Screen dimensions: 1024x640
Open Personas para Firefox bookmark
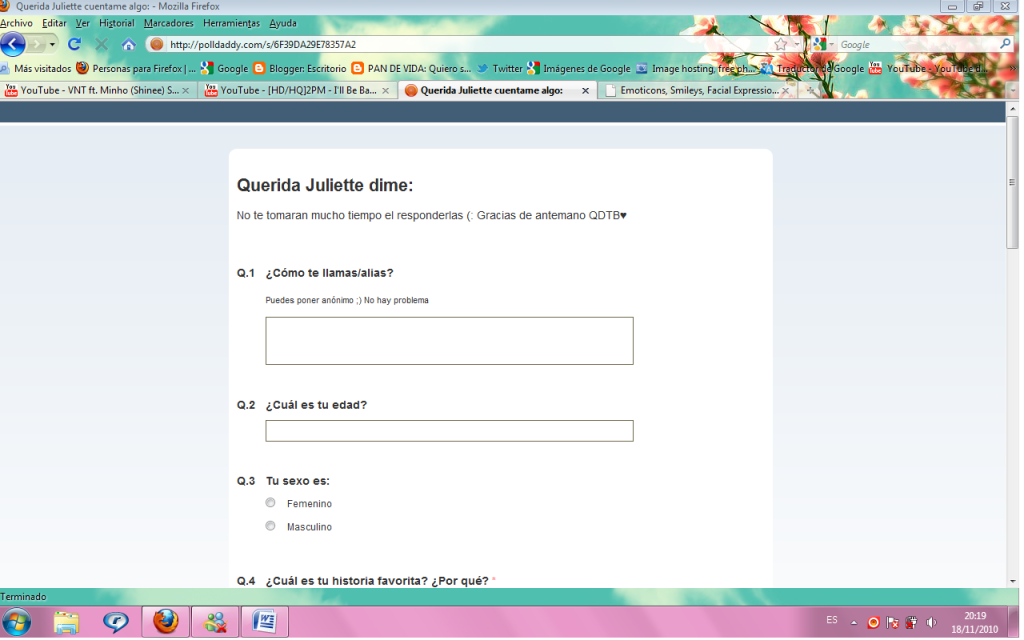coord(136,69)
